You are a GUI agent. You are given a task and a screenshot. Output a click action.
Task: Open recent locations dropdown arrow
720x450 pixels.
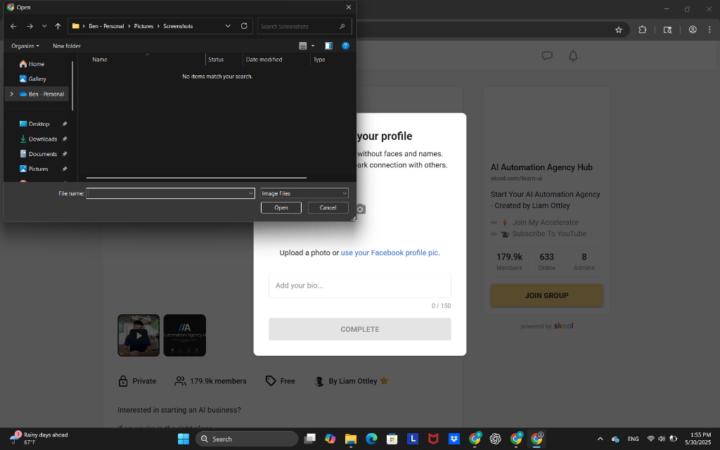(x=44, y=26)
